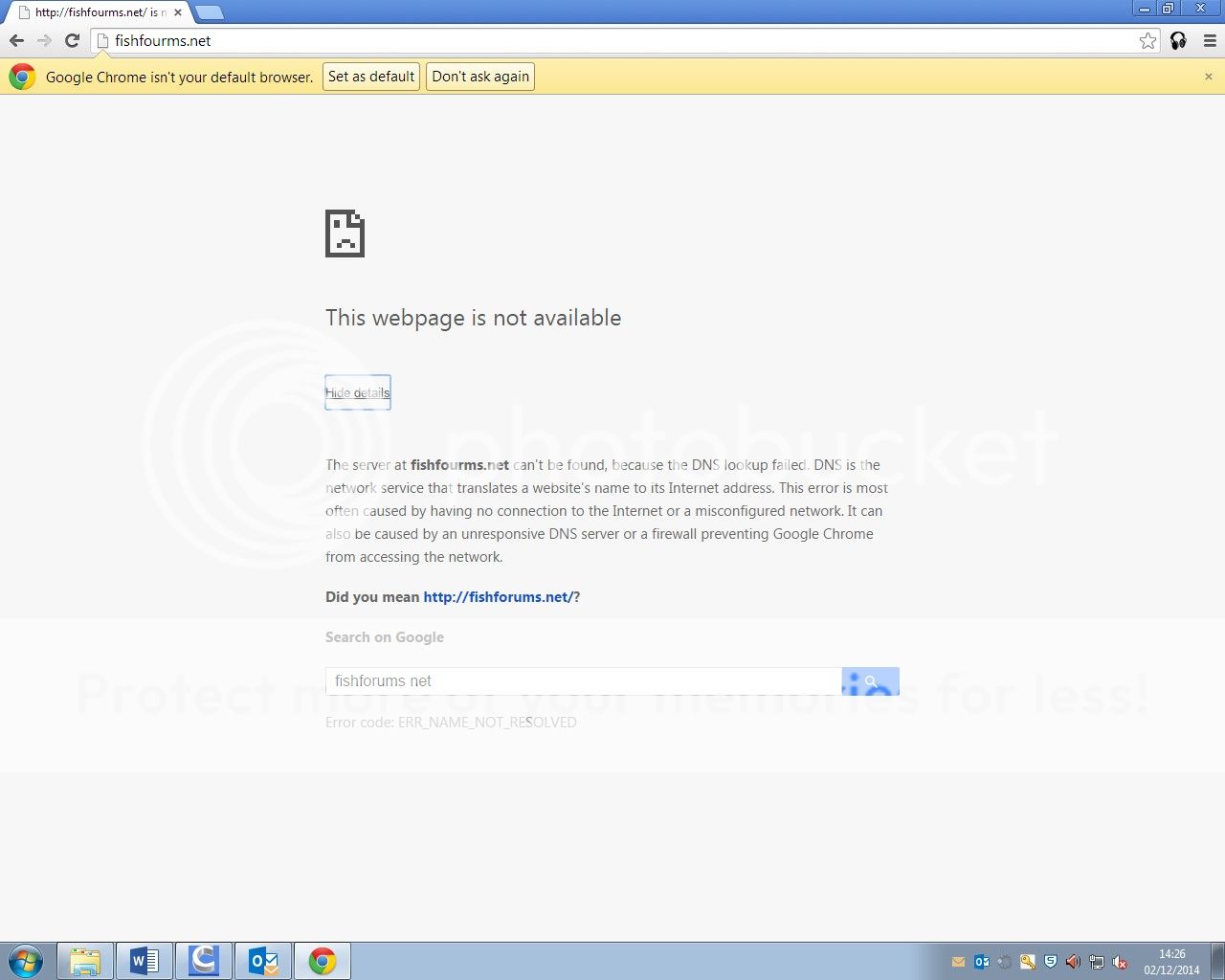Click Set as default button
The height and width of the screenshot is (980, 1225).
click(x=371, y=77)
